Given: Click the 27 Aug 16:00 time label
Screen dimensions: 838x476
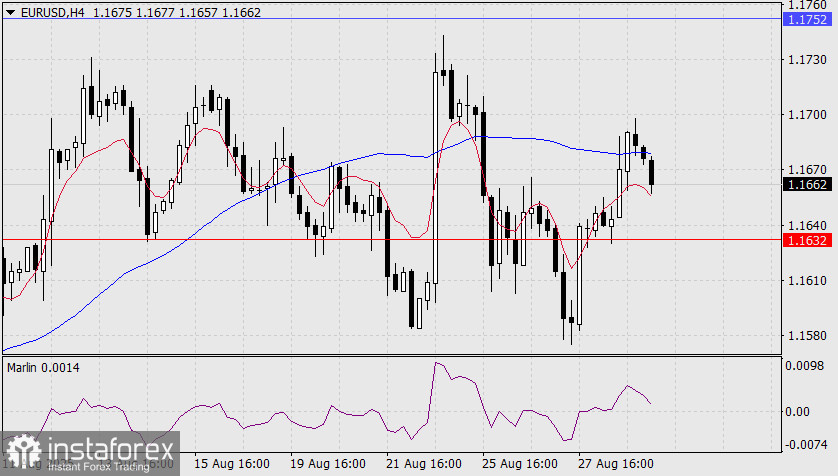Looking at the screenshot, I should point(616,464).
